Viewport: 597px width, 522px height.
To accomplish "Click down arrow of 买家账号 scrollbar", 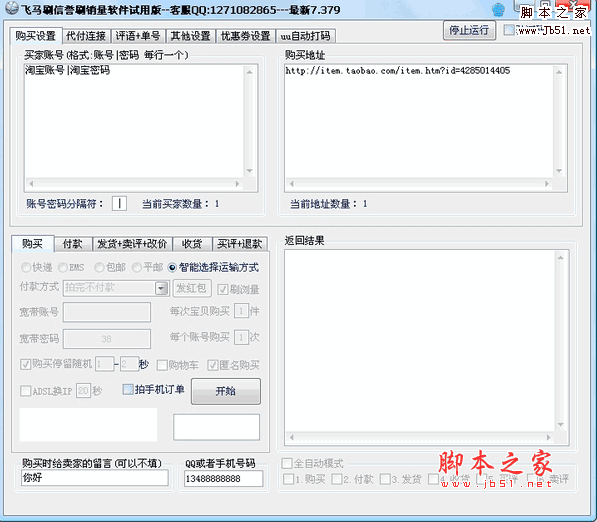I will 250,171.
